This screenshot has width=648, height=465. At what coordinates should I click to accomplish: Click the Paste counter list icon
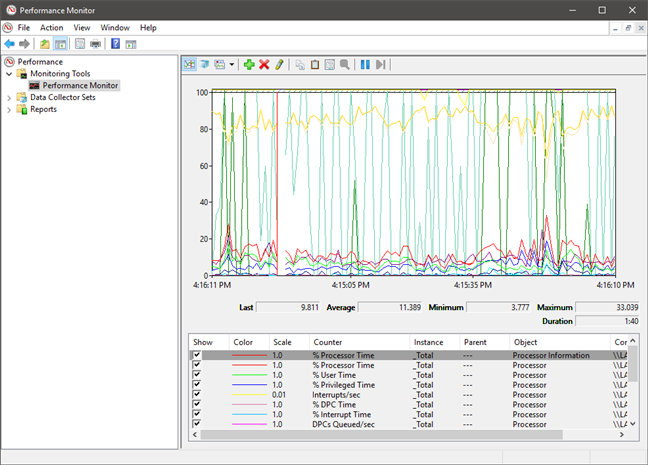tap(315, 64)
